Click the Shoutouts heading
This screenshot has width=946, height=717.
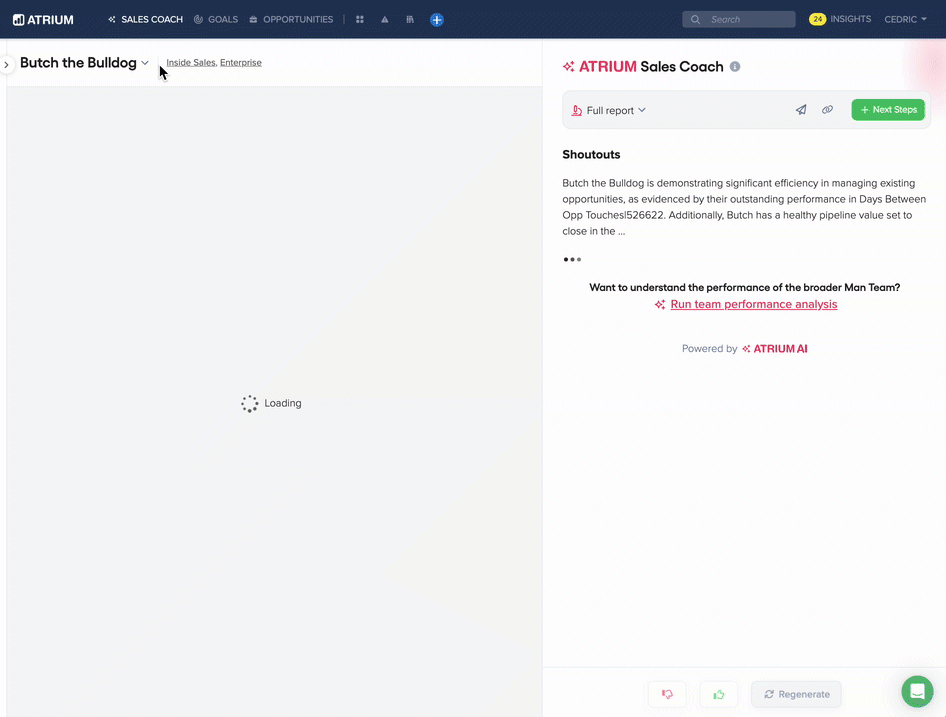(x=591, y=155)
